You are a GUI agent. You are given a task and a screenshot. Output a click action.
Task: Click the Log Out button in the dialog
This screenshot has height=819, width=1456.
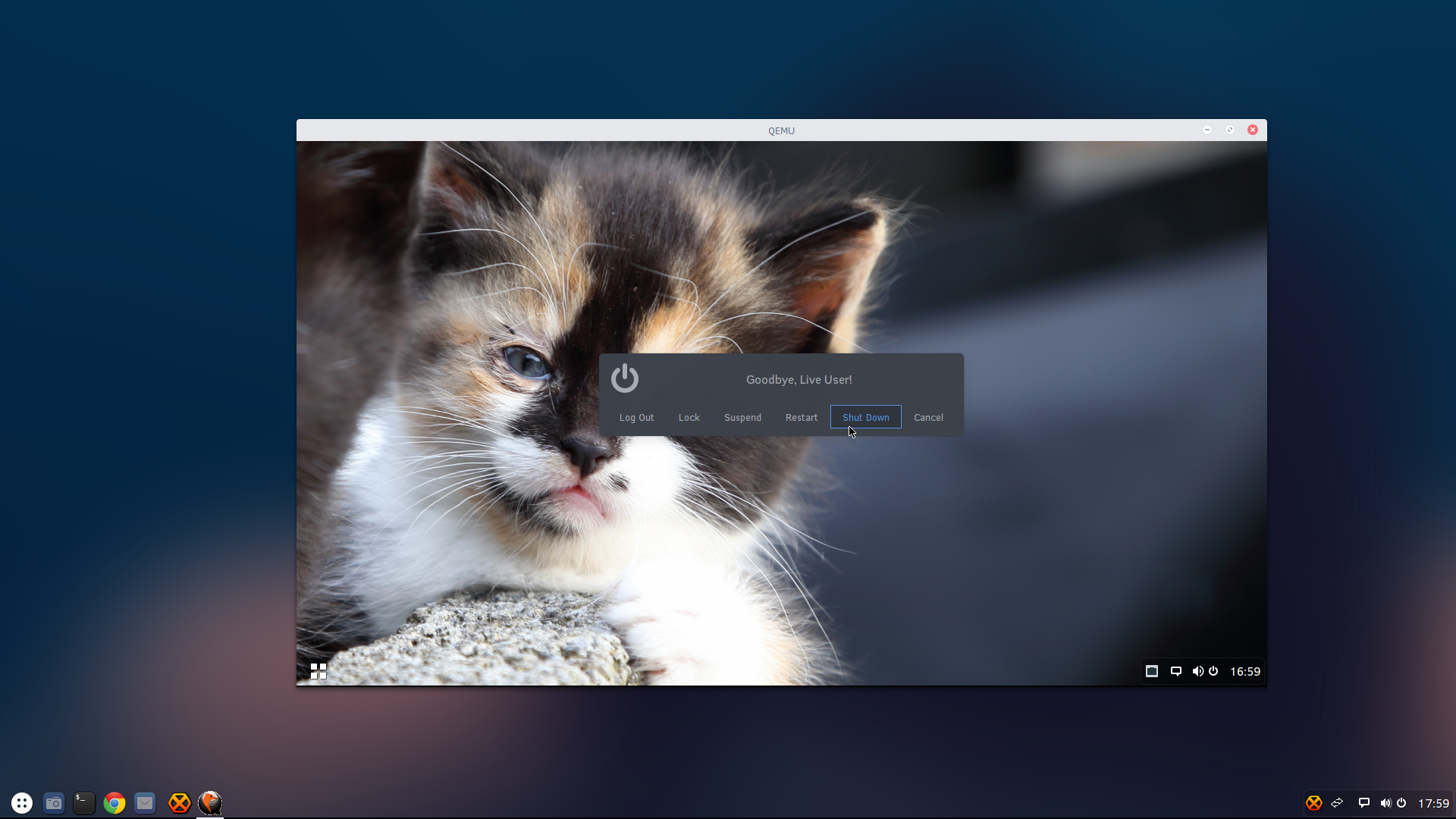pyautogui.click(x=636, y=417)
